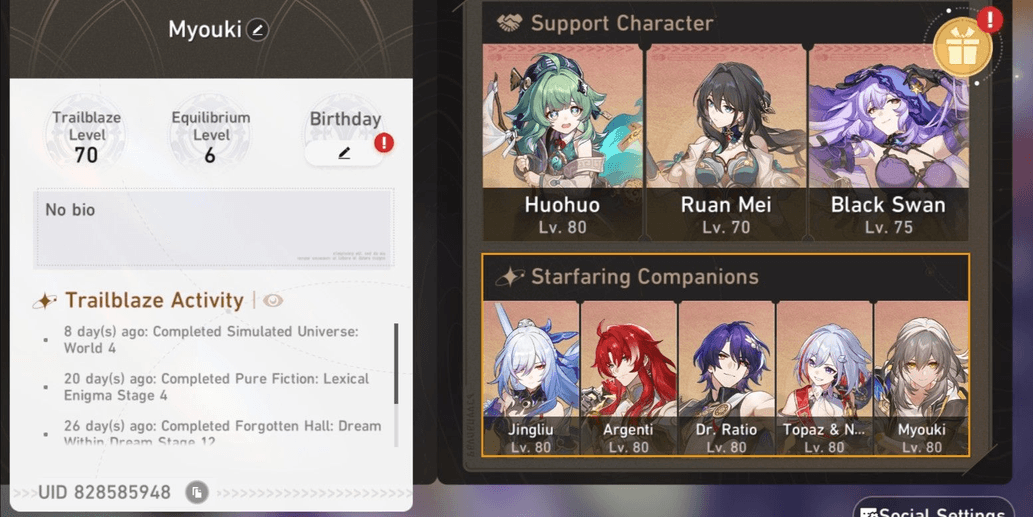This screenshot has height=517, width=1033.
Task: Open Social Settings button
Action: pos(934,510)
